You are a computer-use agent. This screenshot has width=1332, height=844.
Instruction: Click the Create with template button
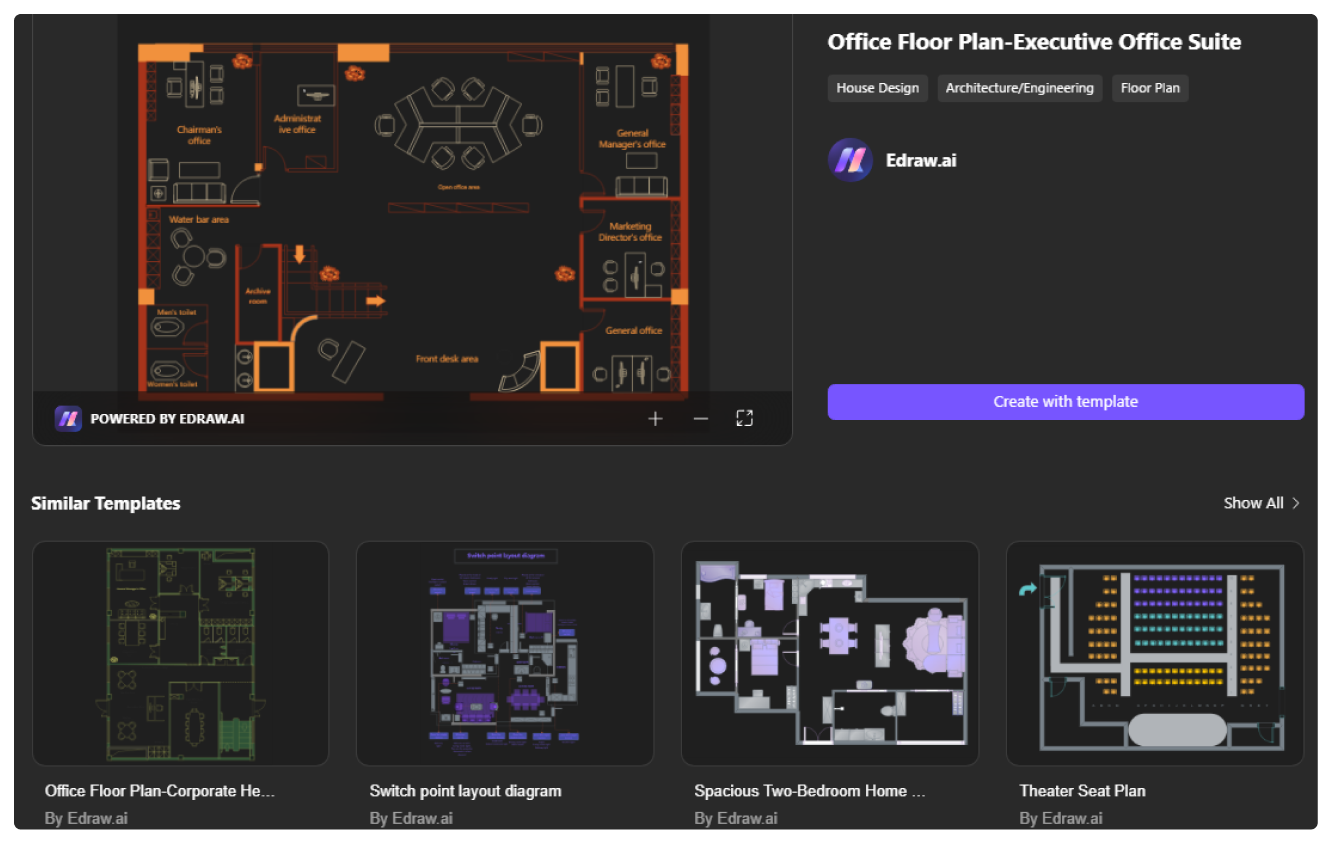click(x=1066, y=402)
